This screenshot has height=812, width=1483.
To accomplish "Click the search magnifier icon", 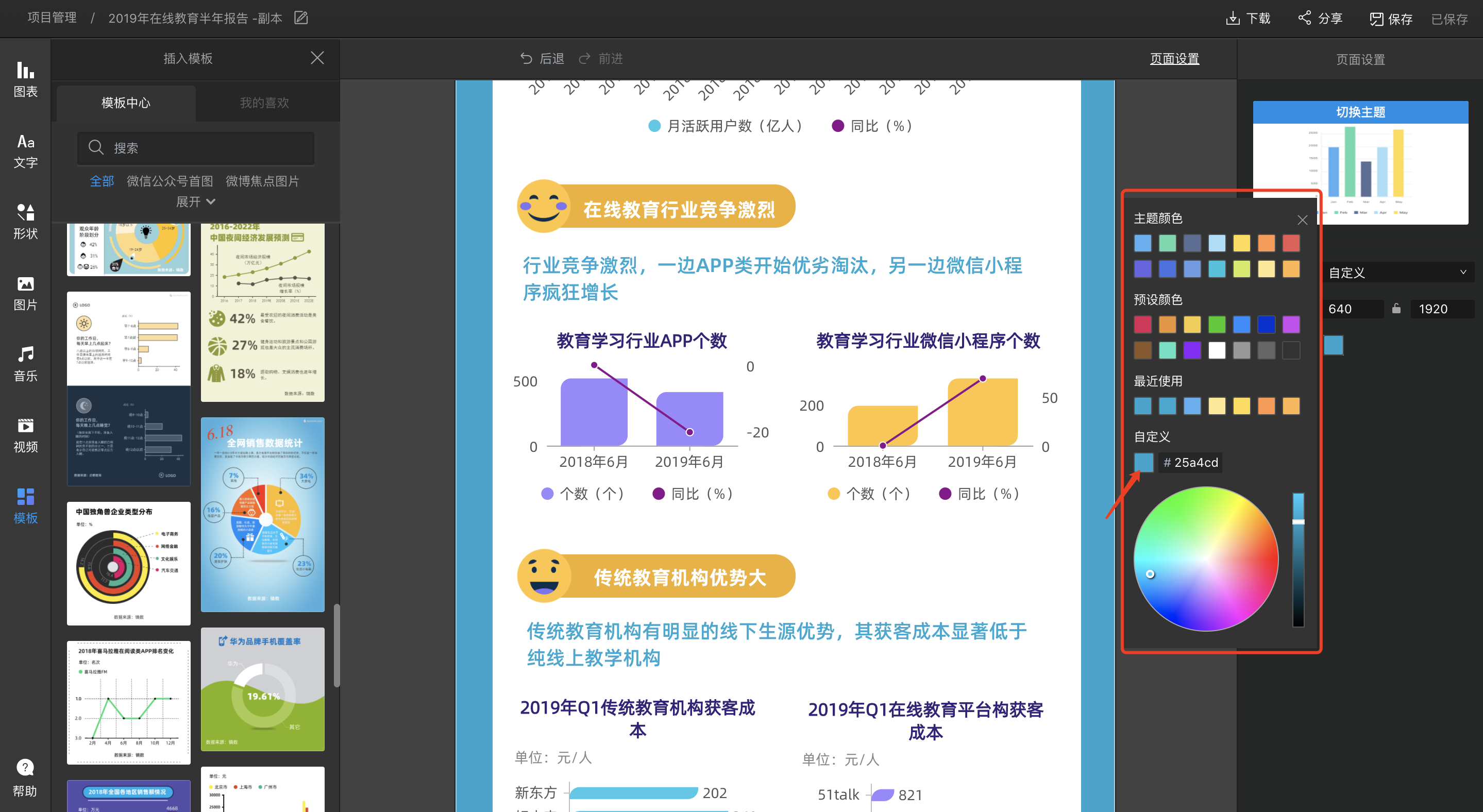I will click(x=95, y=147).
